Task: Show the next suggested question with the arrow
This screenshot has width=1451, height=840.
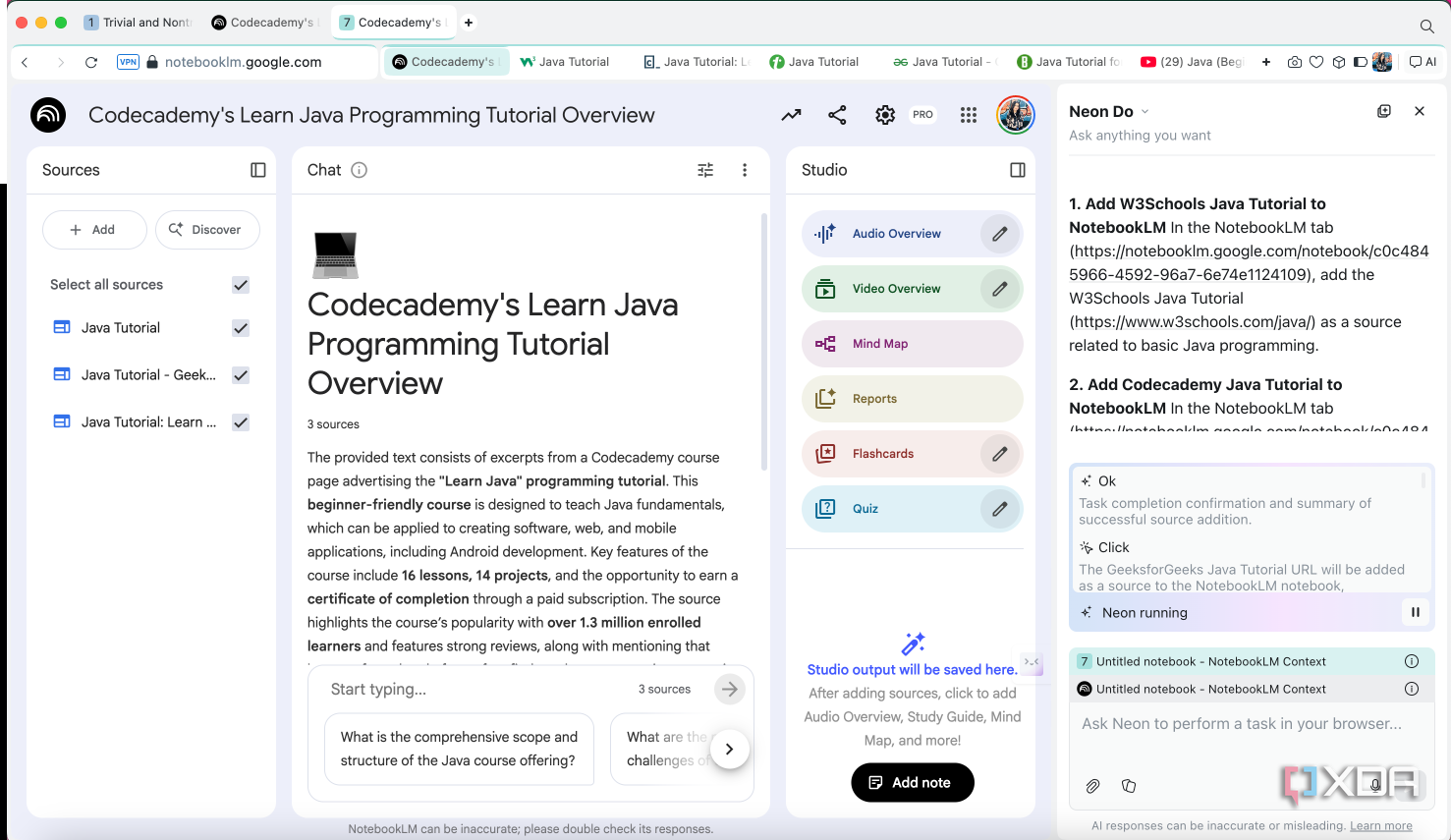Action: pyautogui.click(x=729, y=749)
